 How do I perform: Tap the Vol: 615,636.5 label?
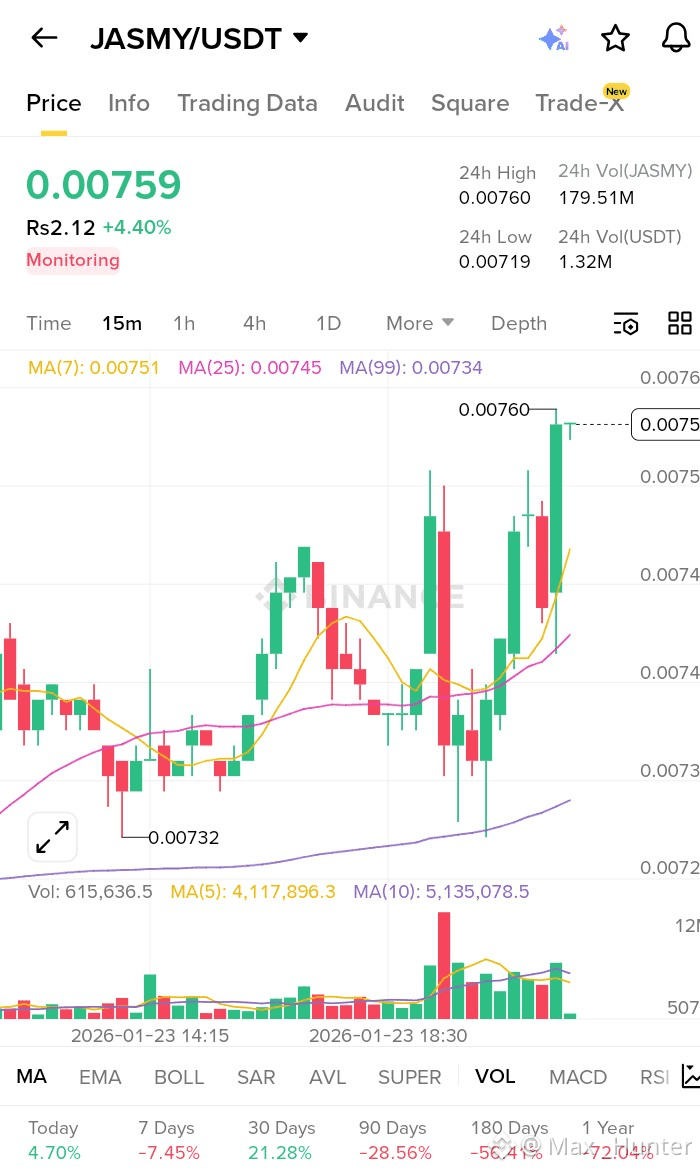click(x=90, y=892)
